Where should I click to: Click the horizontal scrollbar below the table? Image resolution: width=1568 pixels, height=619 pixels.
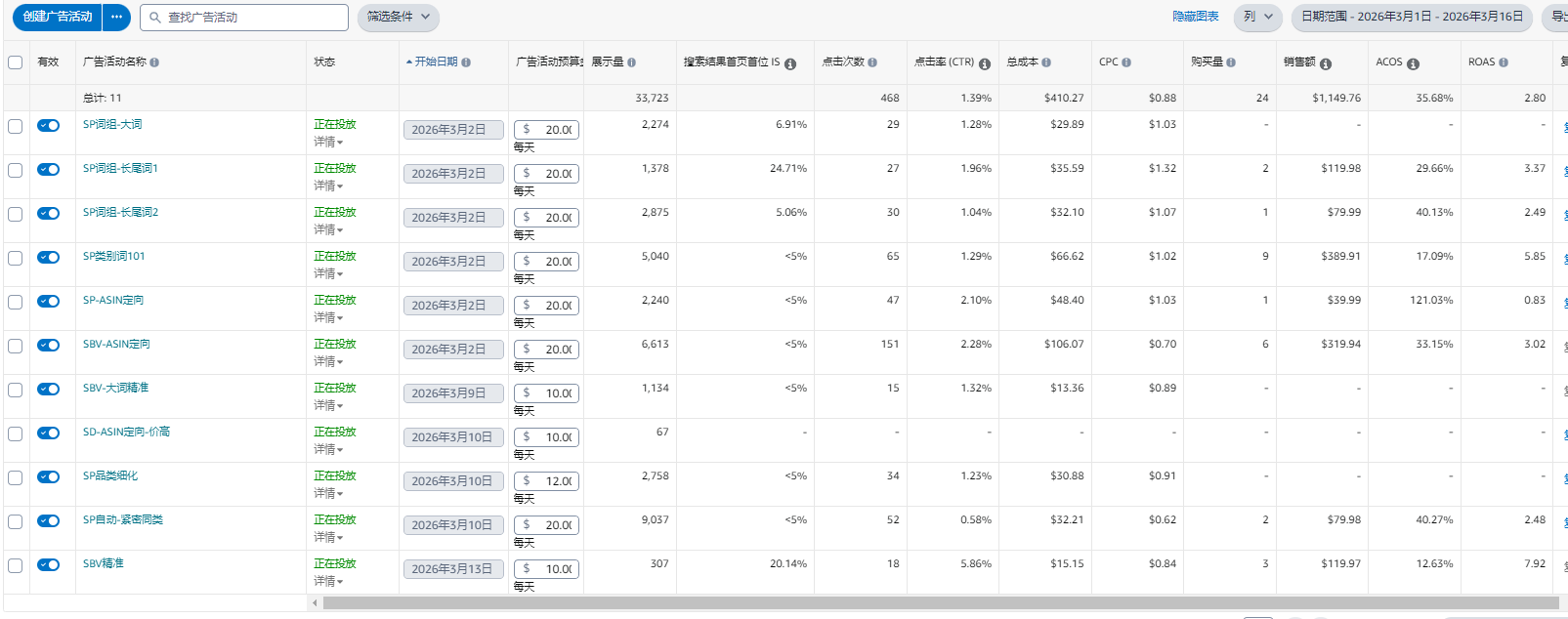[938, 603]
